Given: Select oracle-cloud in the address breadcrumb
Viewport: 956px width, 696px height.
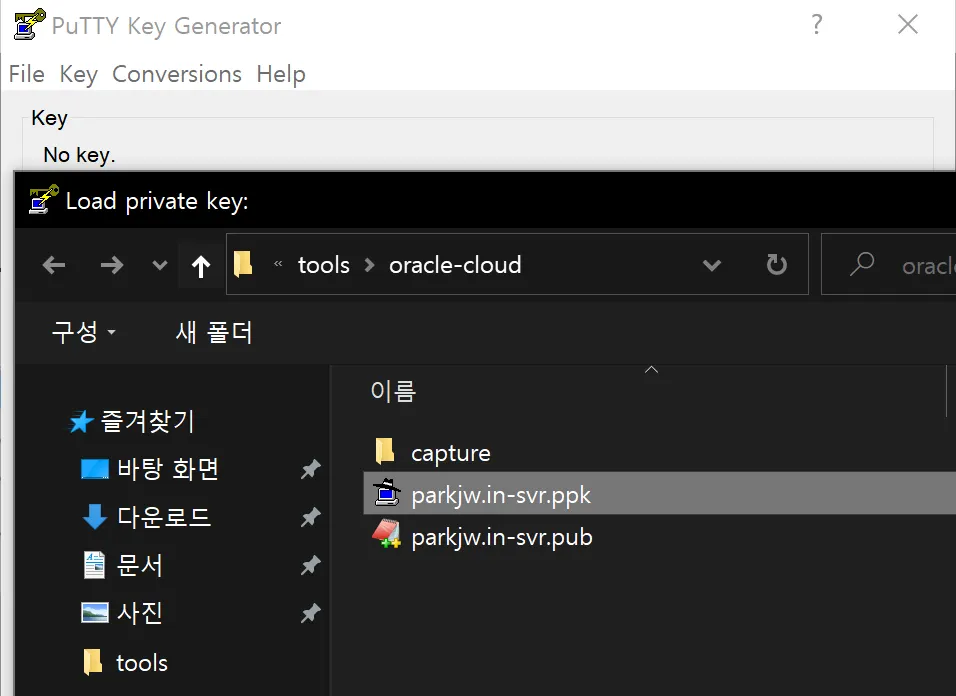Looking at the screenshot, I should pyautogui.click(x=455, y=265).
